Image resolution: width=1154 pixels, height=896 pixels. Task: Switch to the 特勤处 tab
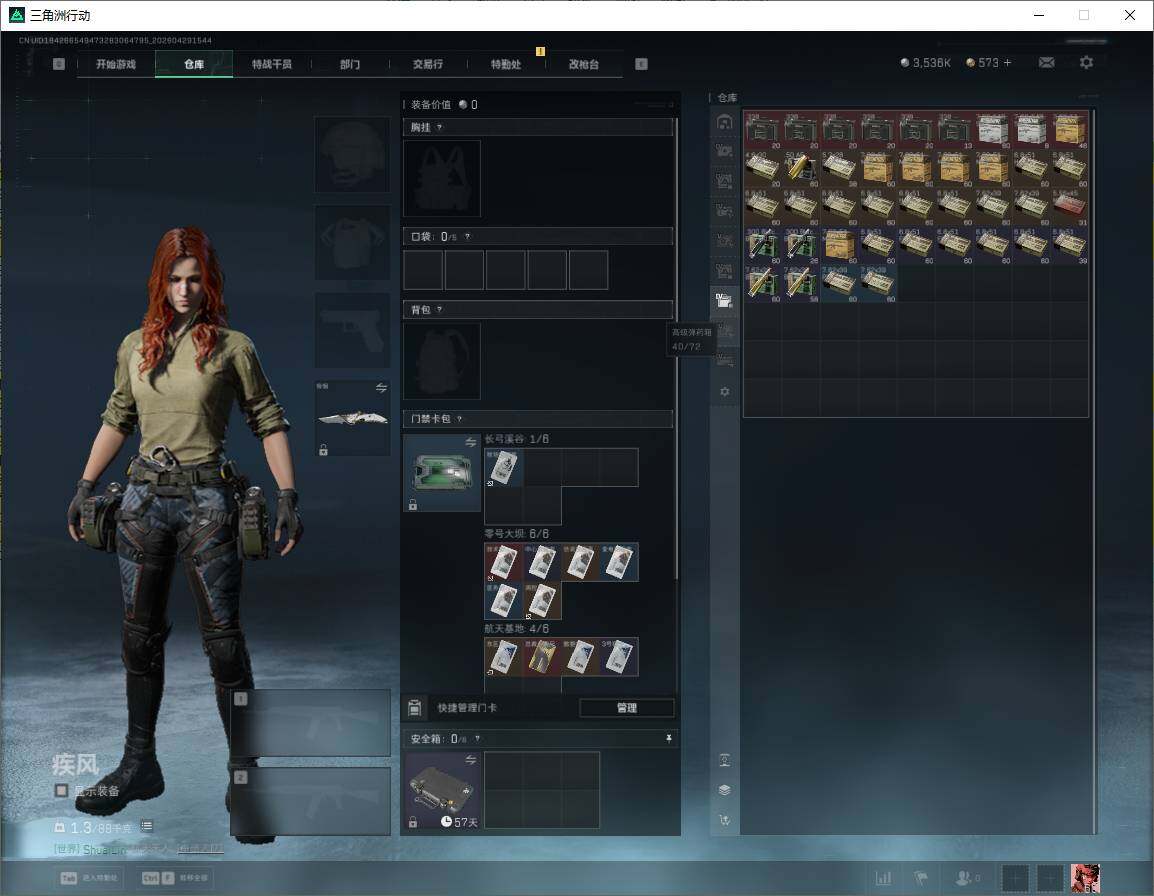tap(506, 64)
